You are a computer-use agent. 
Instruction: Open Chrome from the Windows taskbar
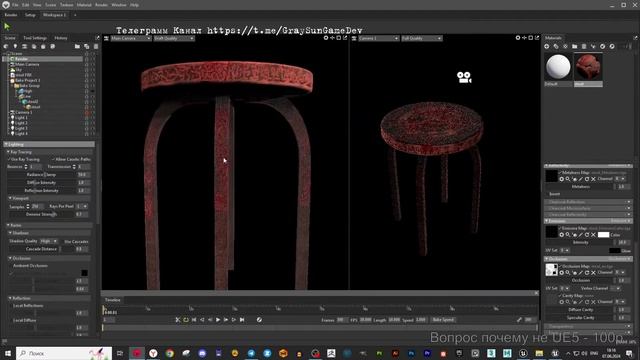[169, 353]
